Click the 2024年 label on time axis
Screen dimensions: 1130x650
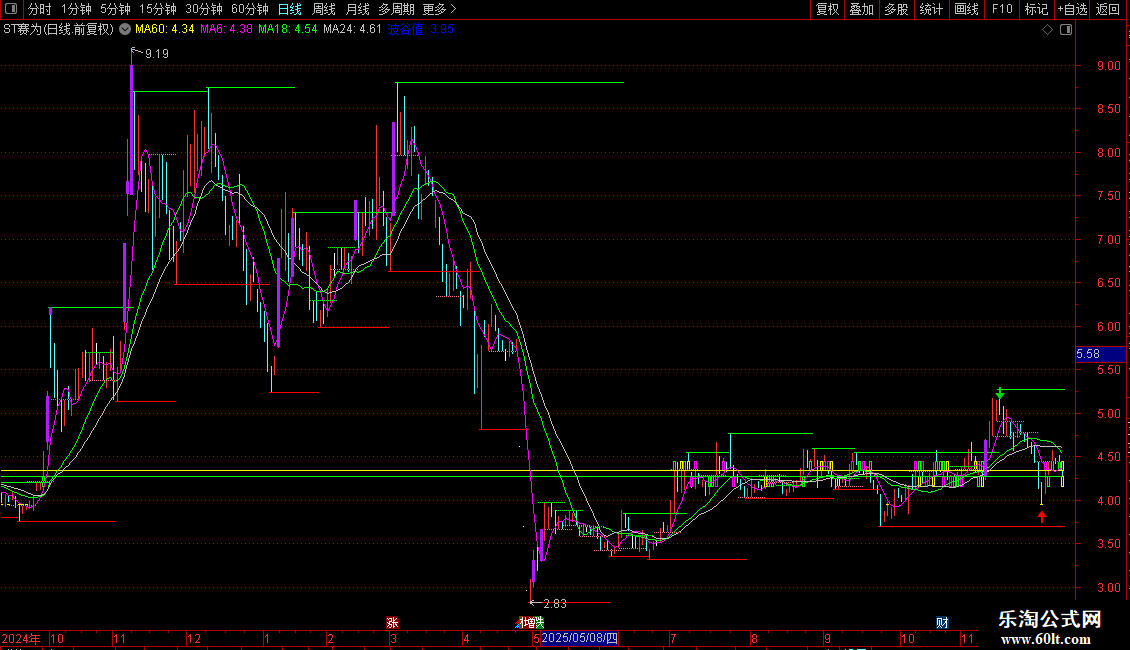(21, 638)
